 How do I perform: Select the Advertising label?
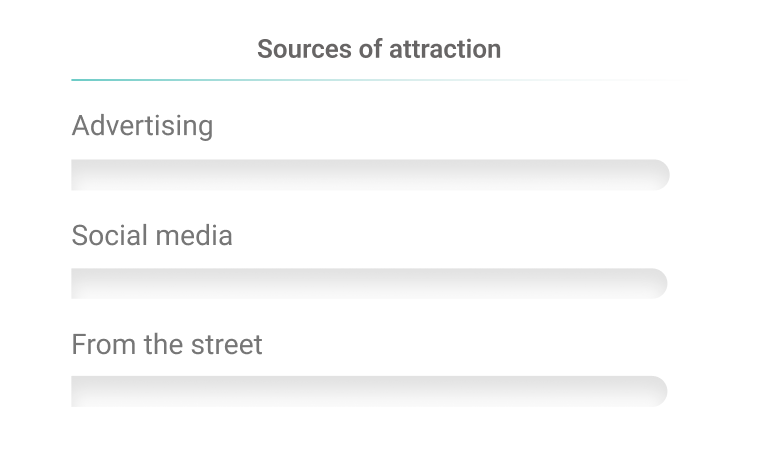(x=142, y=126)
